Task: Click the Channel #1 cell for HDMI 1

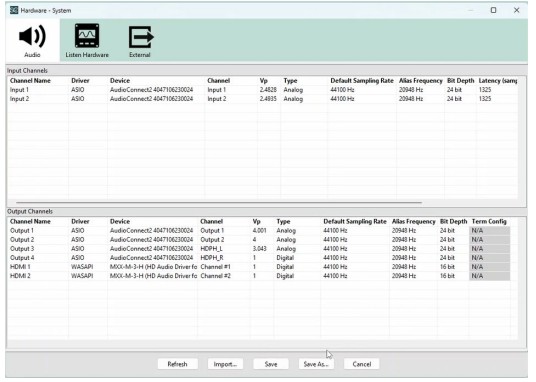Action: tap(215, 267)
